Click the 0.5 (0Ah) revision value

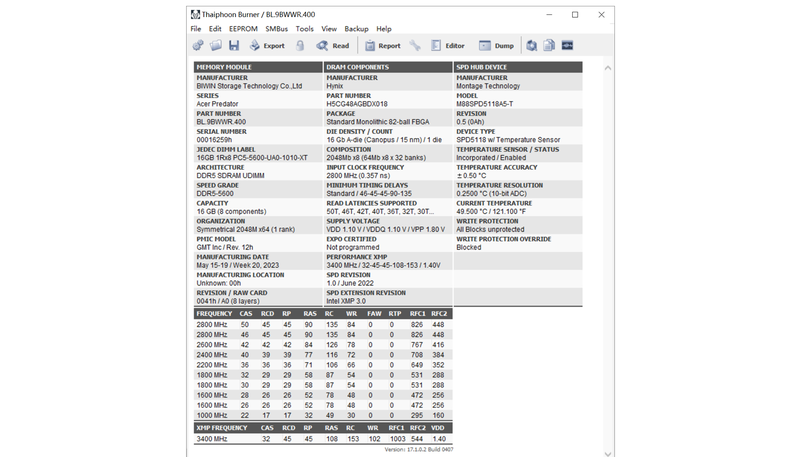point(470,122)
